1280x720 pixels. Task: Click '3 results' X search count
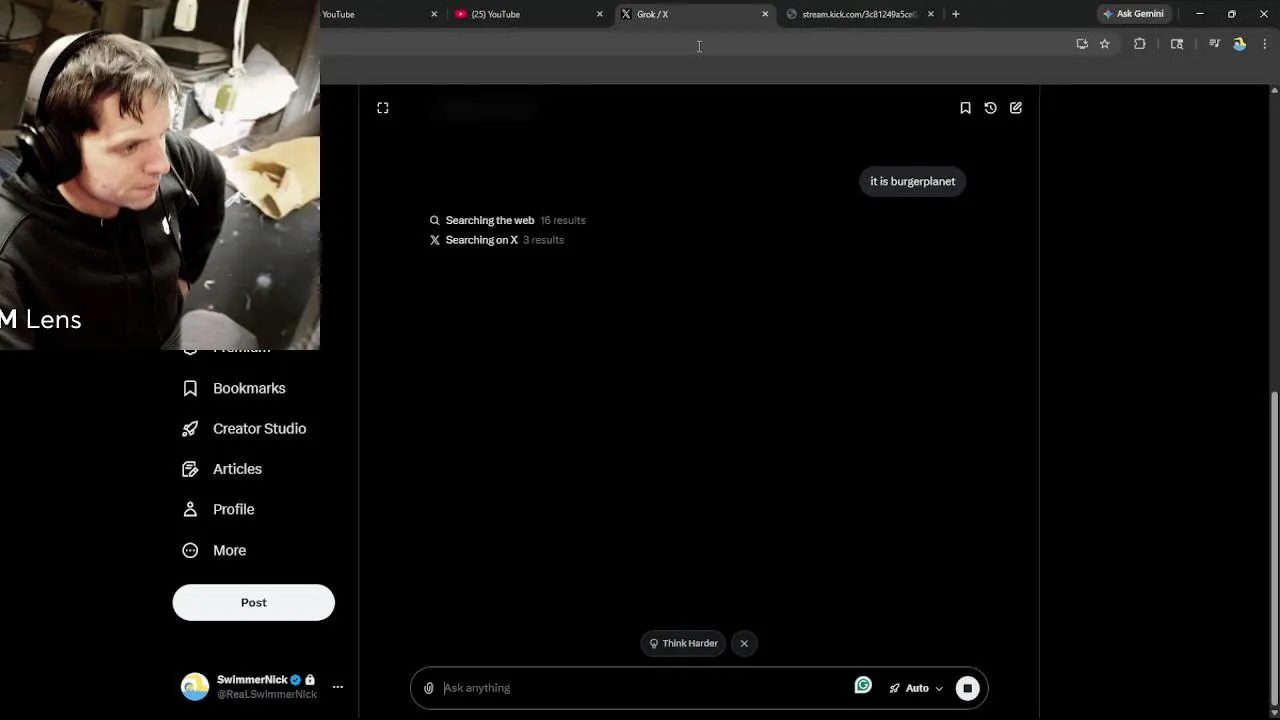point(543,240)
